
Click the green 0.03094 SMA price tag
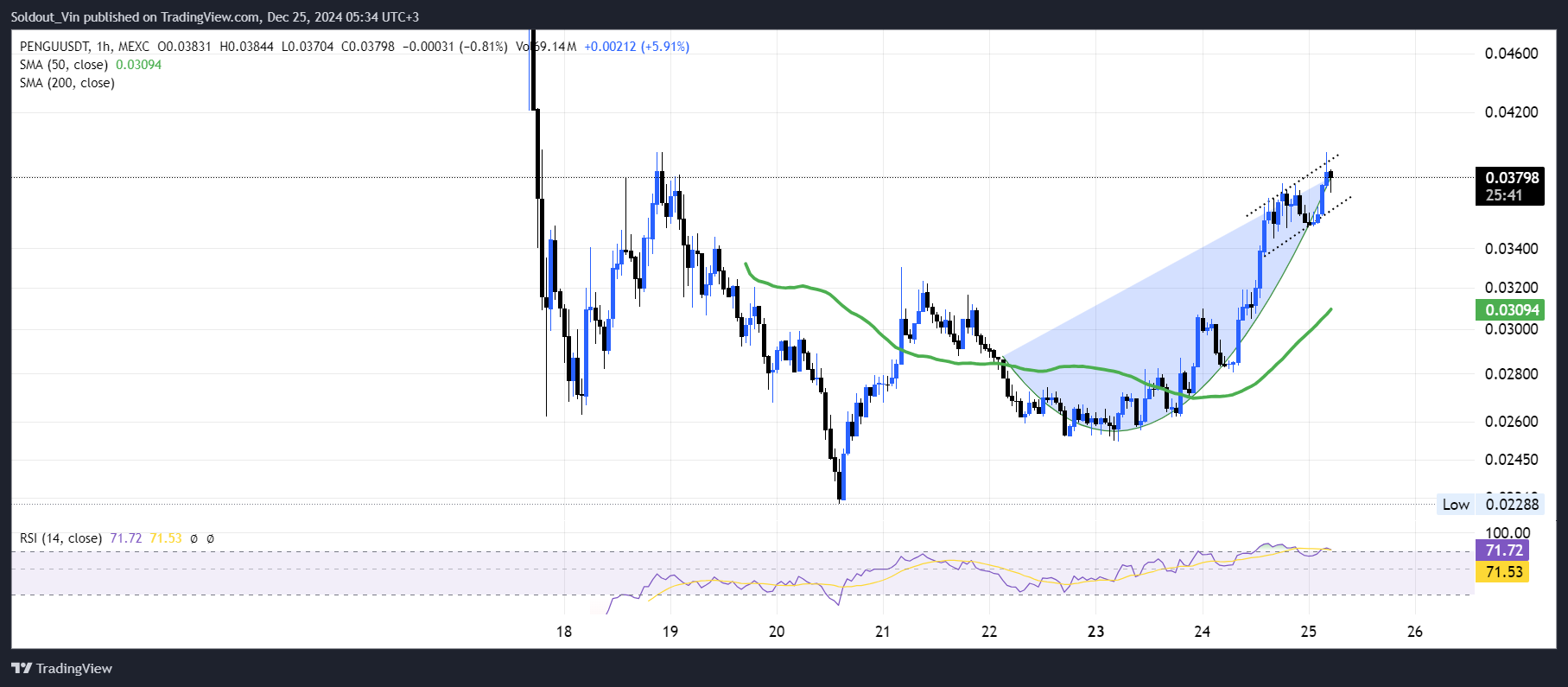point(1512,310)
